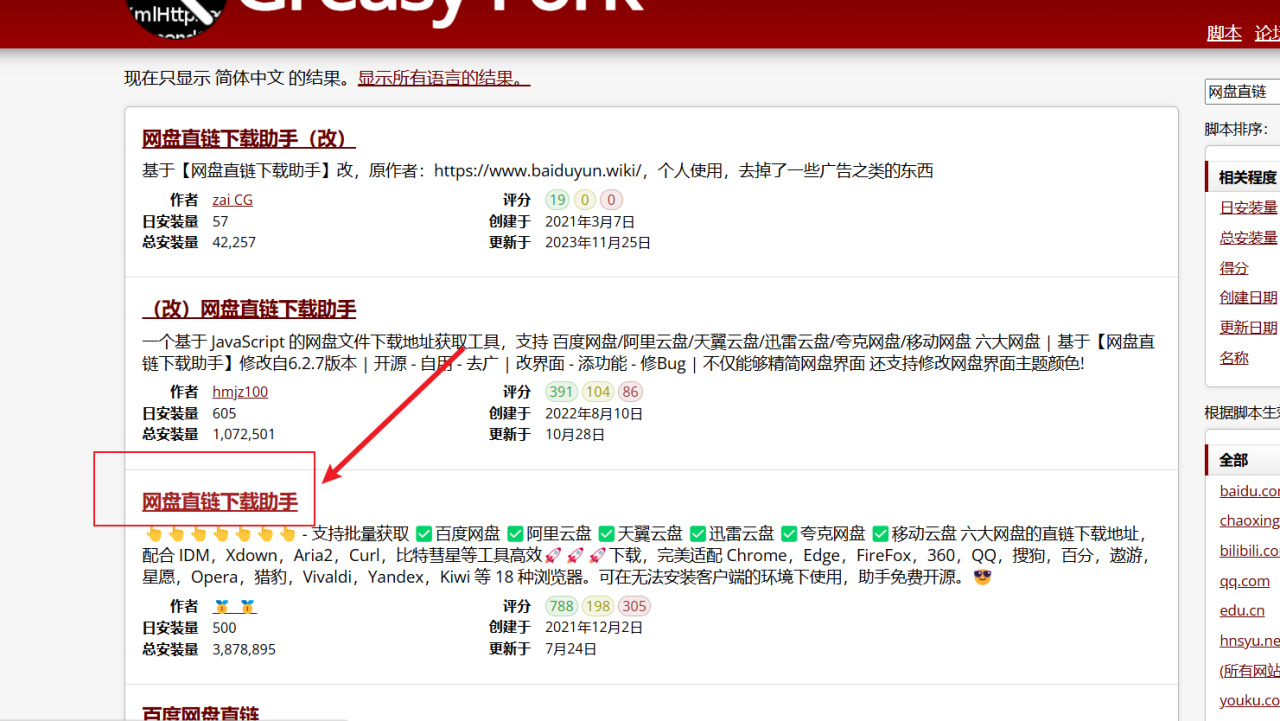
Task: Open author hmjz100 profile
Action: pyautogui.click(x=240, y=392)
